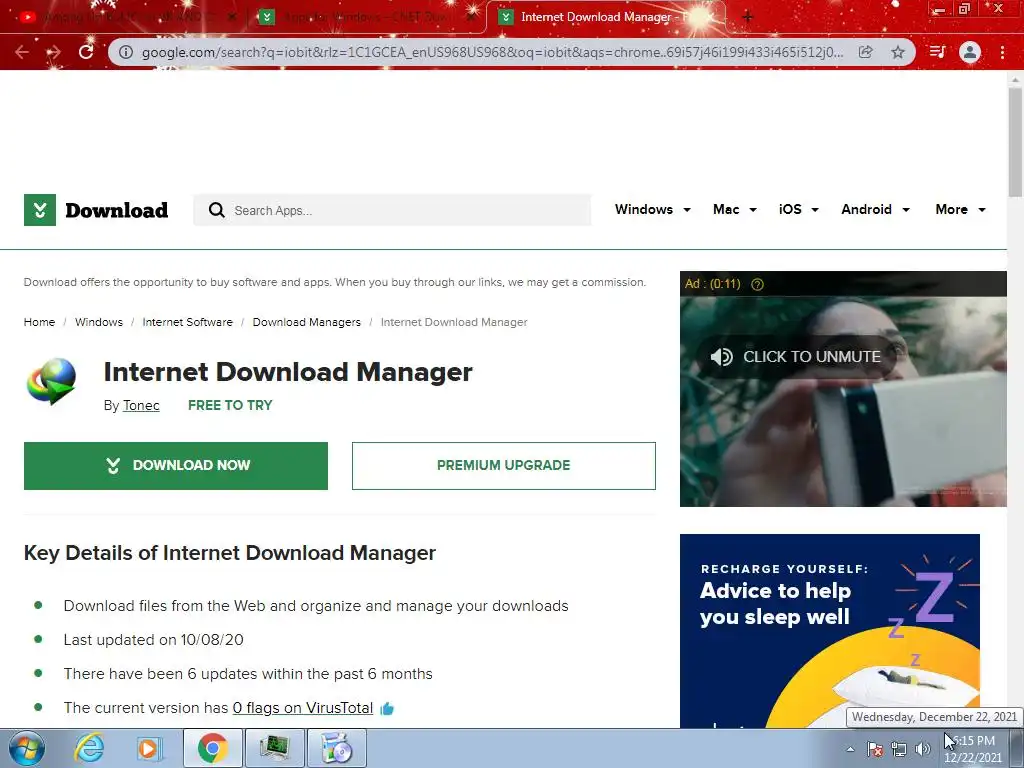Expand the iOS dropdown menu

tap(799, 210)
